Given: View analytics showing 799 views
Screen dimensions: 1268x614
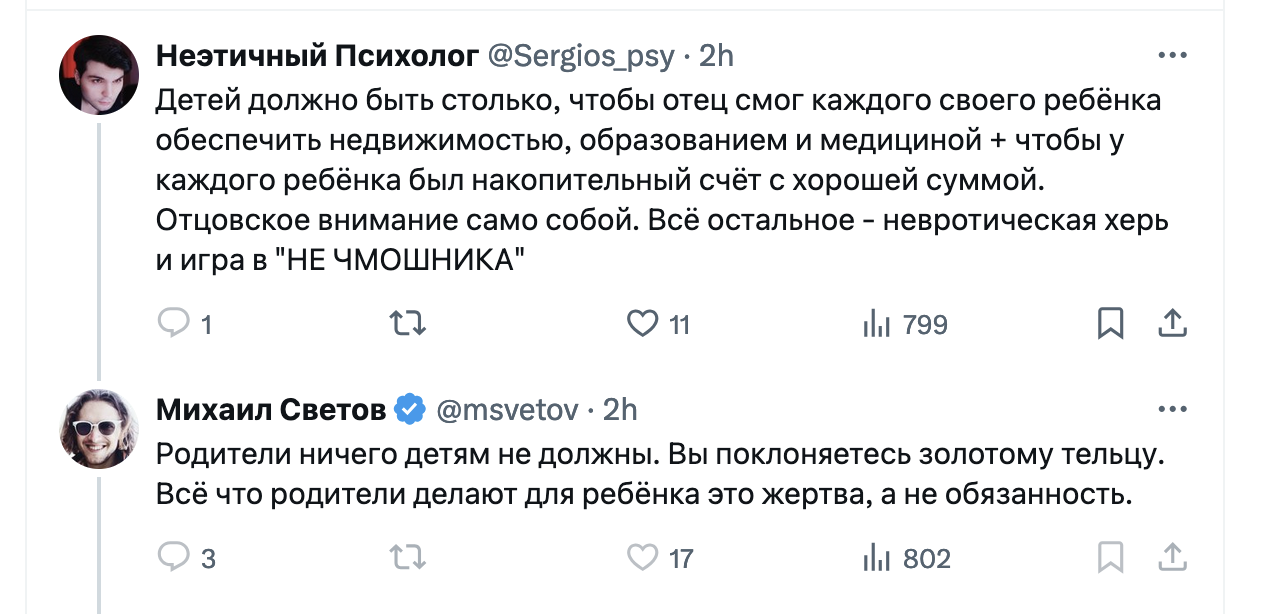Looking at the screenshot, I should click(x=876, y=324).
